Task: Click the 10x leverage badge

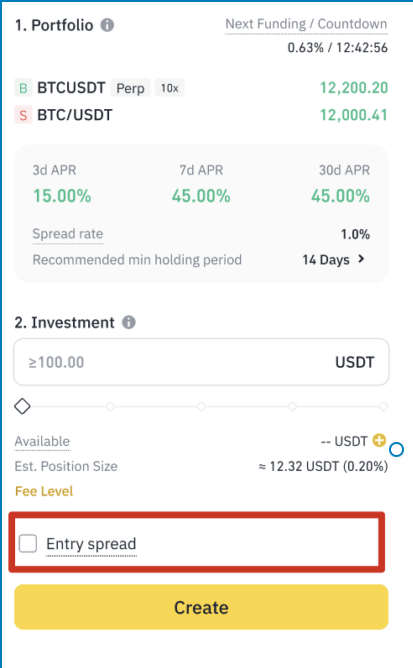Action: pyautogui.click(x=169, y=88)
